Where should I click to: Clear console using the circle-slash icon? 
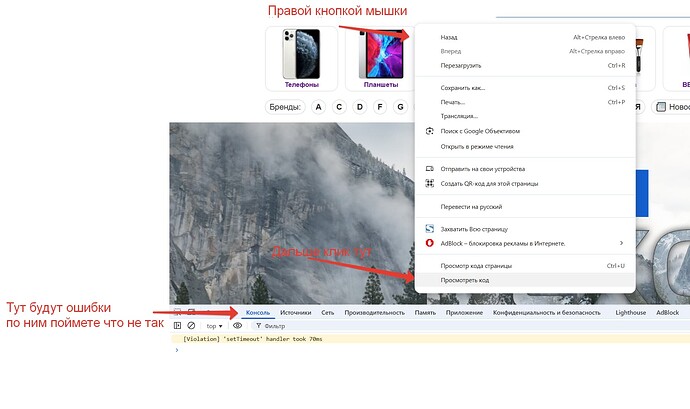tap(191, 326)
